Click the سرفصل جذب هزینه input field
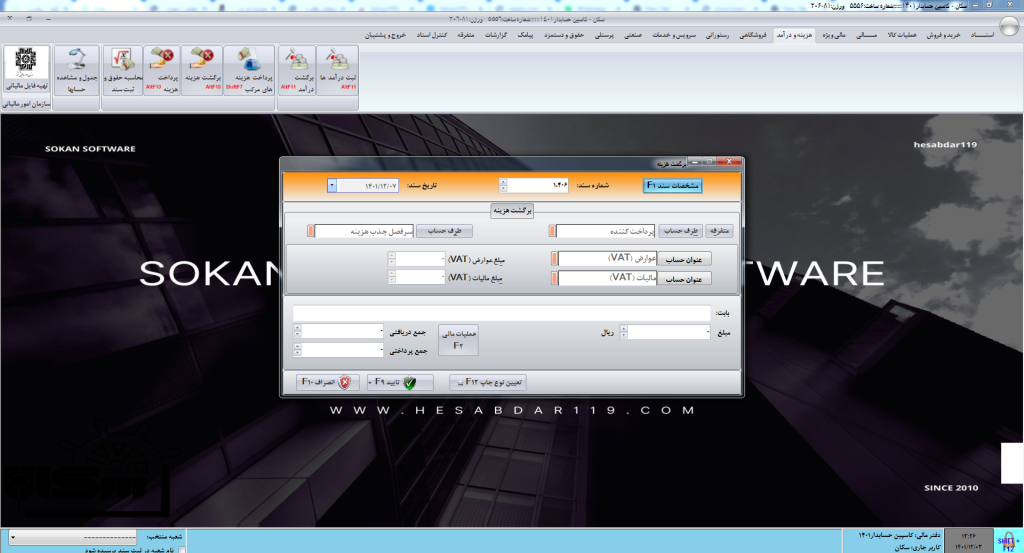Viewport: 1024px width, 553px height. pos(364,231)
